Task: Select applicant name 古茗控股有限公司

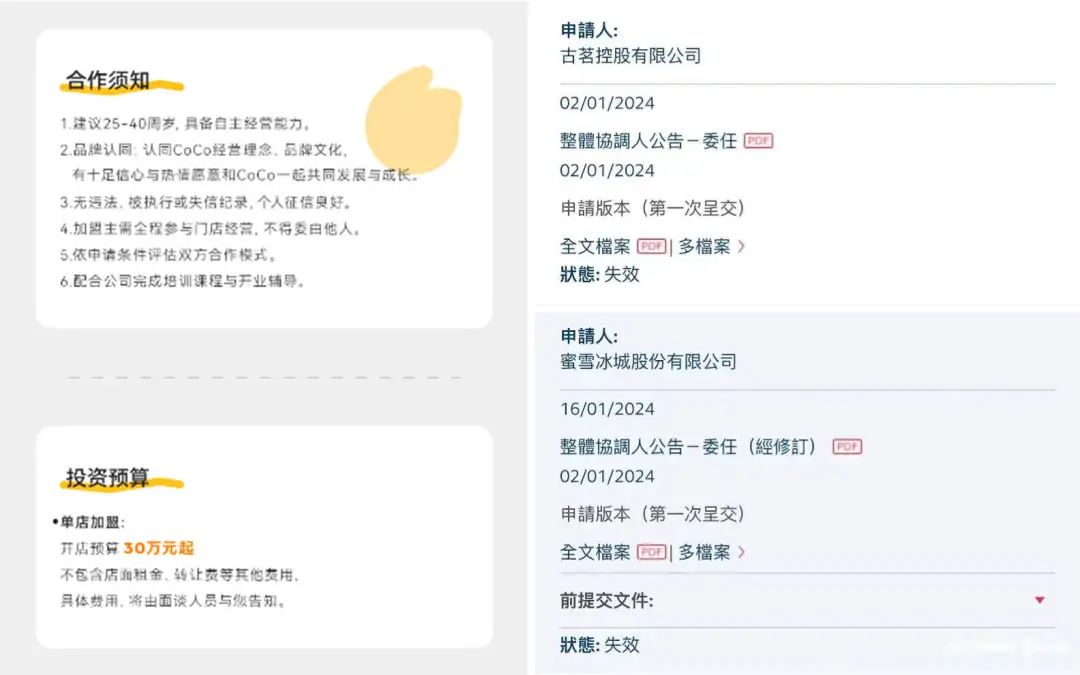Action: (630, 56)
